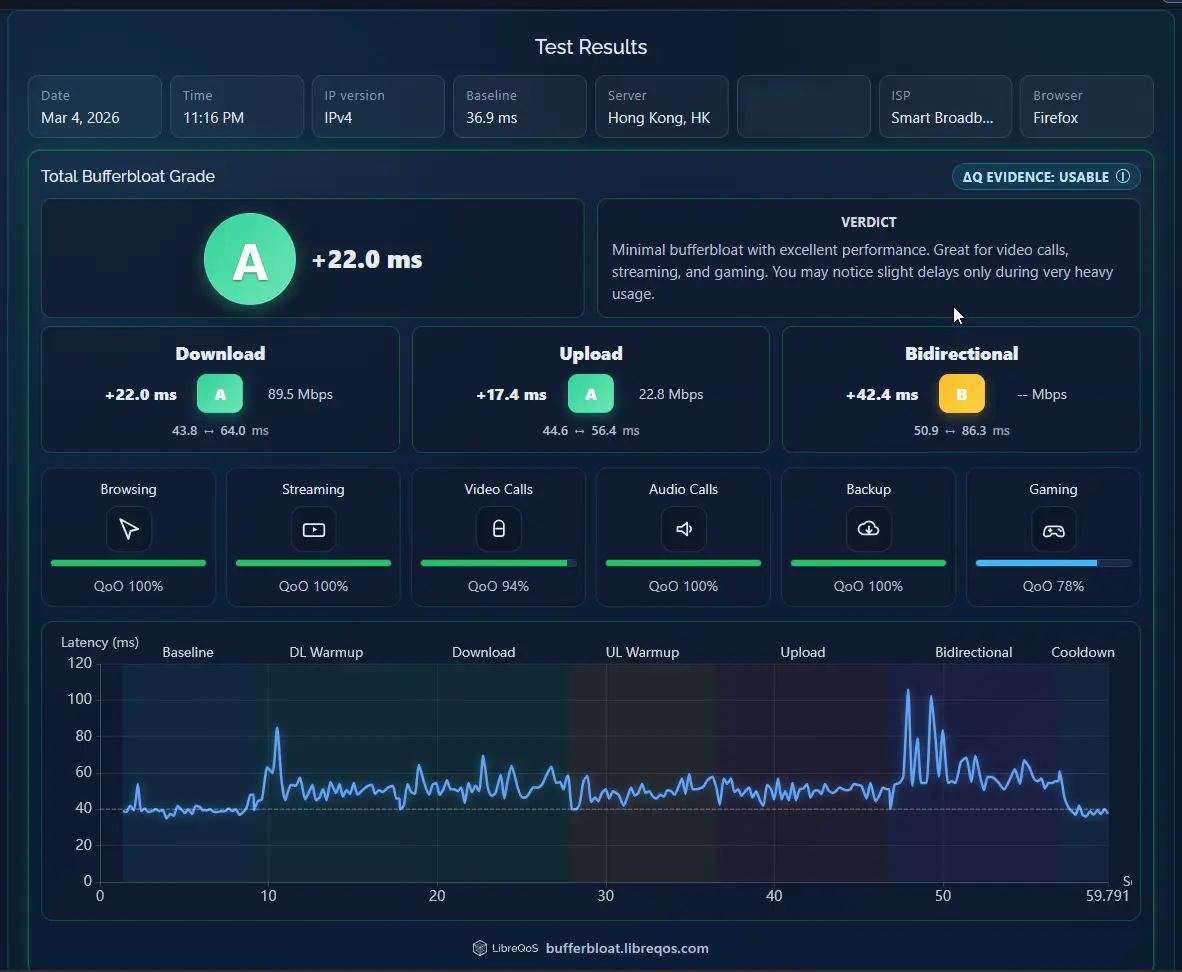The height and width of the screenshot is (972, 1182).
Task: Click the Total Bufferbloat Grade label
Action: pos(128,176)
